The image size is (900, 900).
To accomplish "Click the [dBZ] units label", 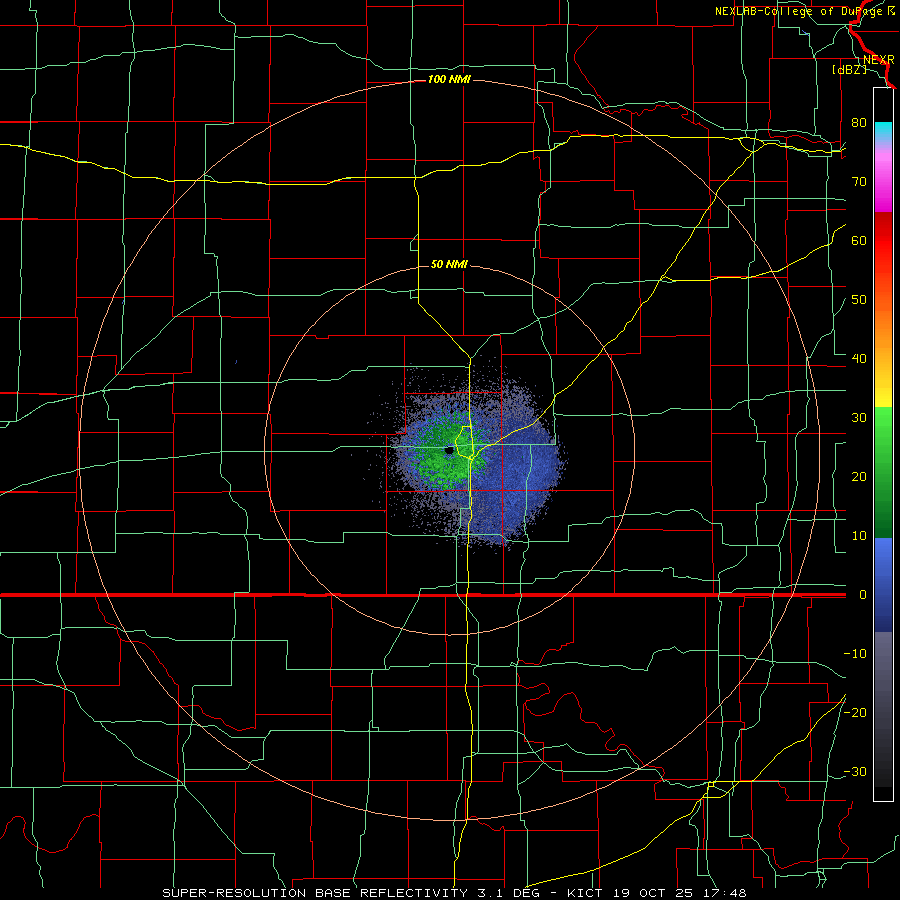I will [849, 69].
